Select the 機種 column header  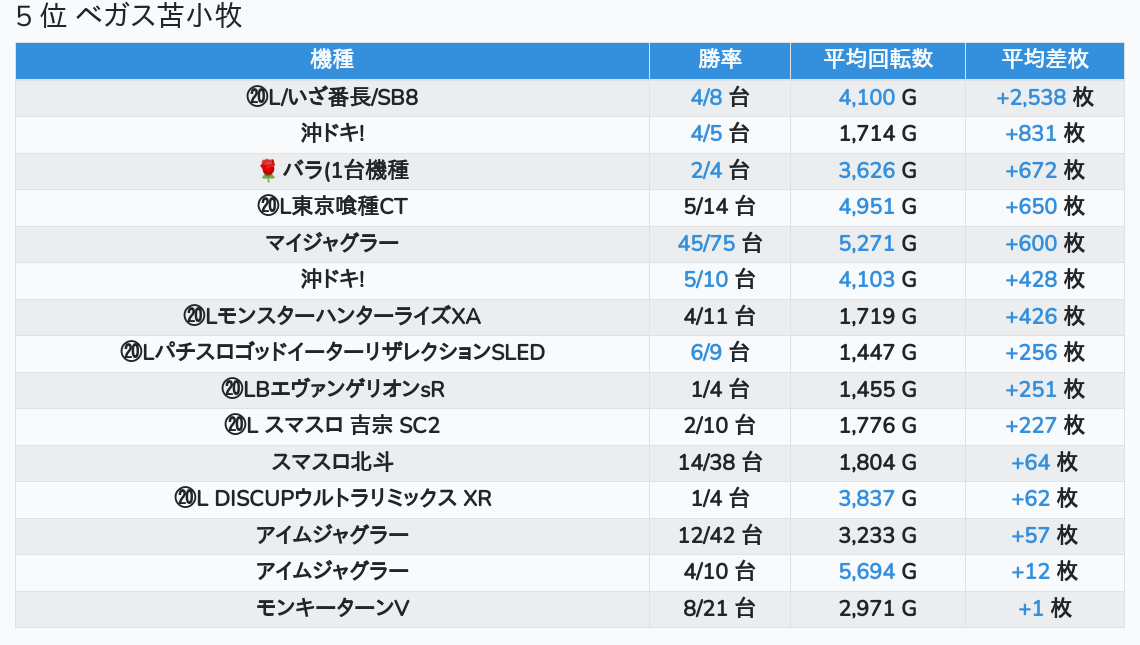pyautogui.click(x=332, y=60)
